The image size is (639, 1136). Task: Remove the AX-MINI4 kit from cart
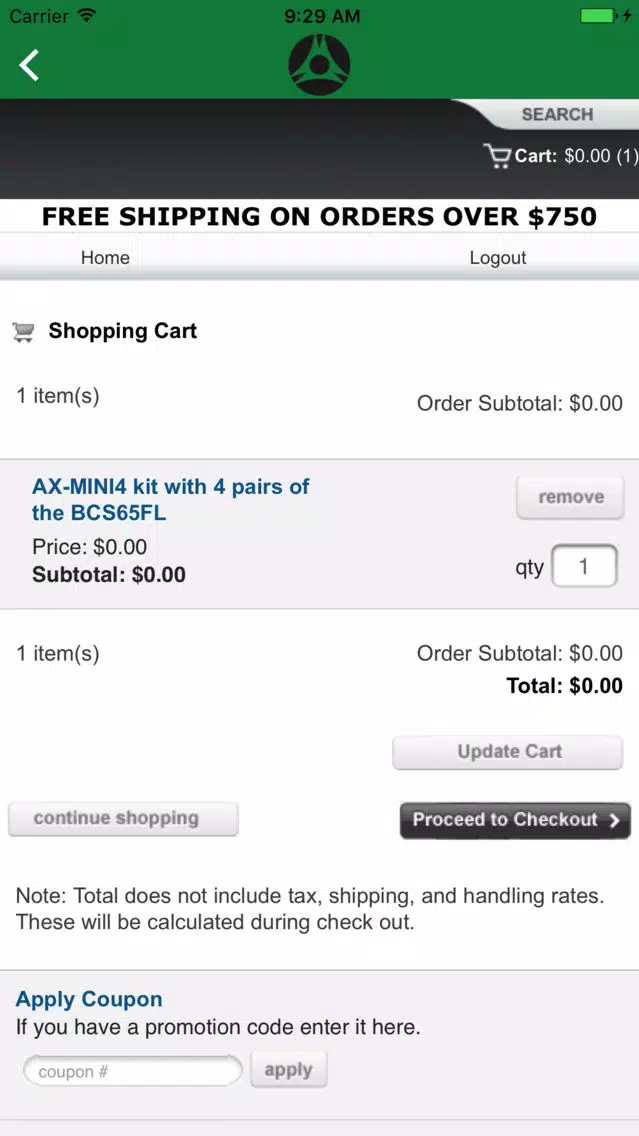(x=570, y=497)
